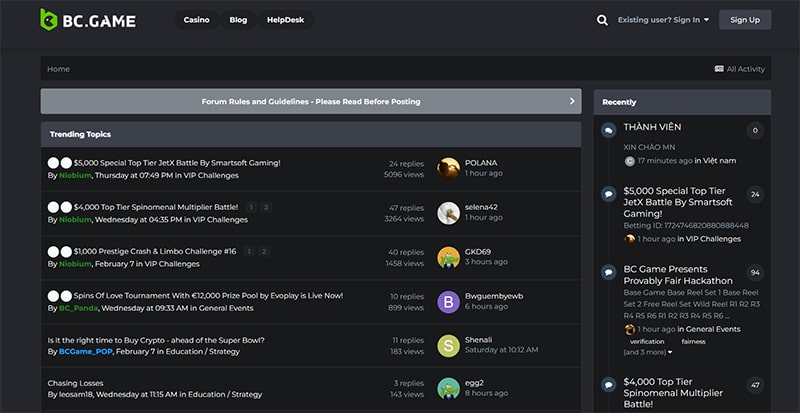Viewport: 800px width, 413px height.
Task: Open BC Game Presents Provably Fair Hackathon
Action: [x=678, y=275]
